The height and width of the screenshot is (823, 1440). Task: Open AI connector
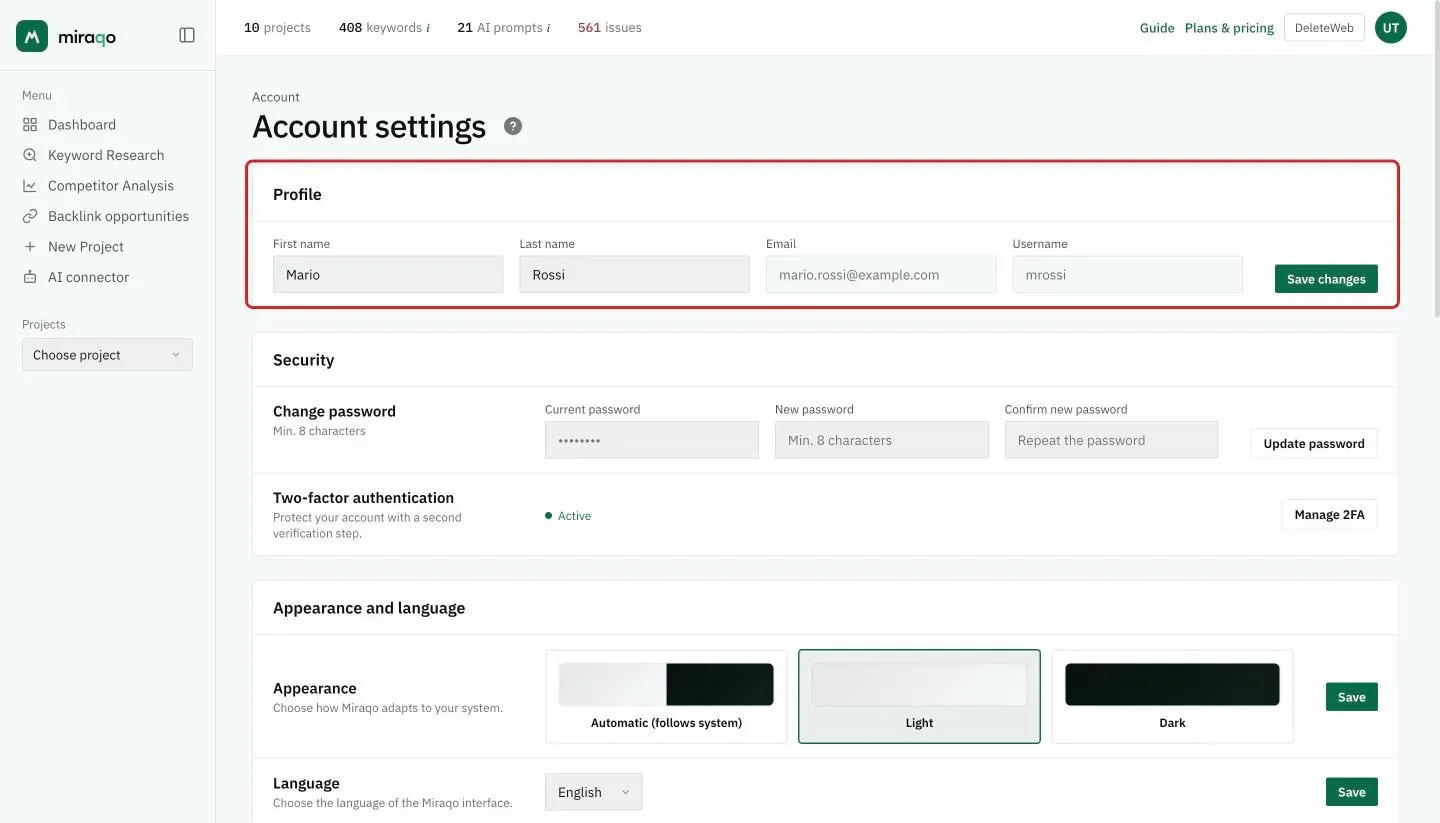pos(75,277)
